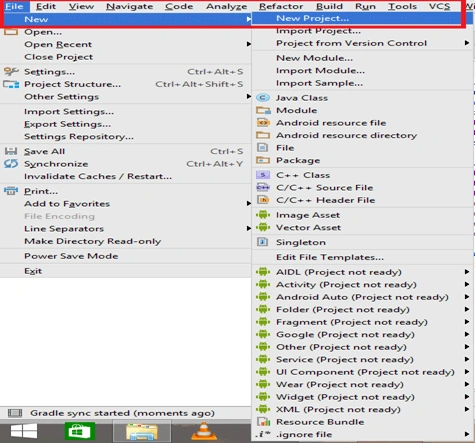Click the Print printer icon
Viewport: 475px width, 443px height.
(x=11, y=191)
